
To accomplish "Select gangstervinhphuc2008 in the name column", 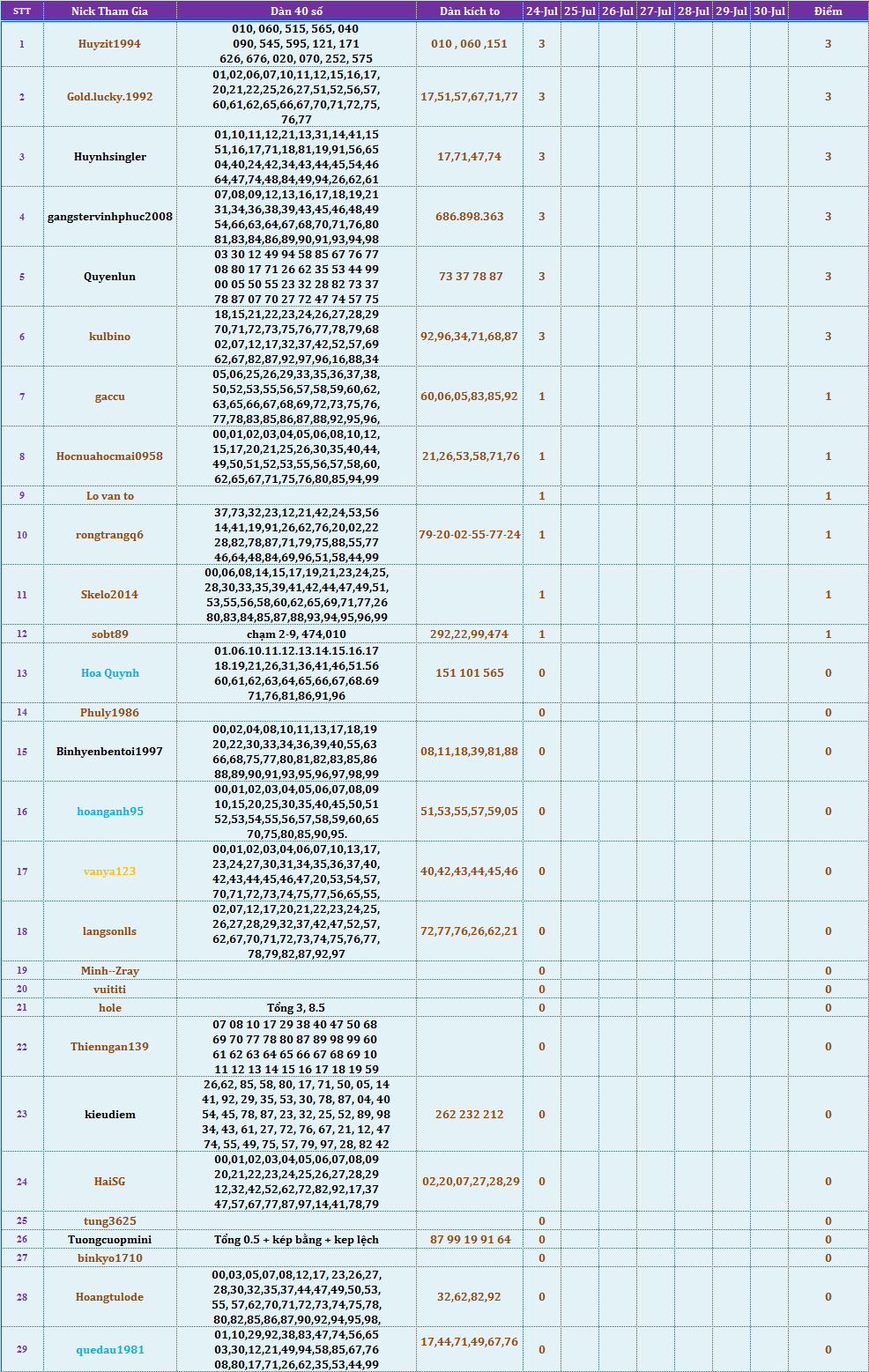I will pos(109,217).
